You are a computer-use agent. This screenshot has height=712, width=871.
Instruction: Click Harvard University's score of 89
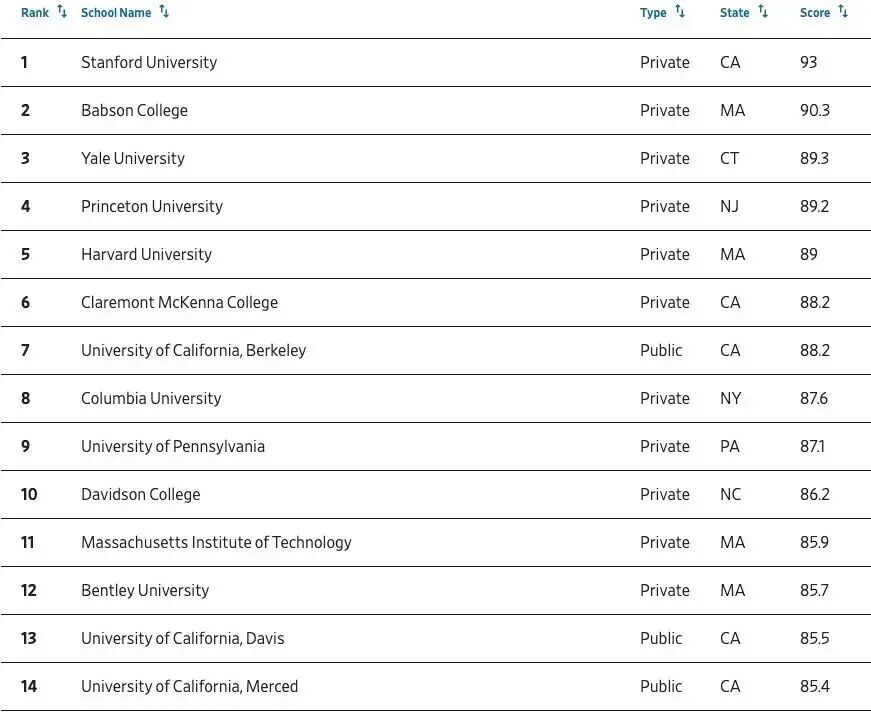point(809,254)
